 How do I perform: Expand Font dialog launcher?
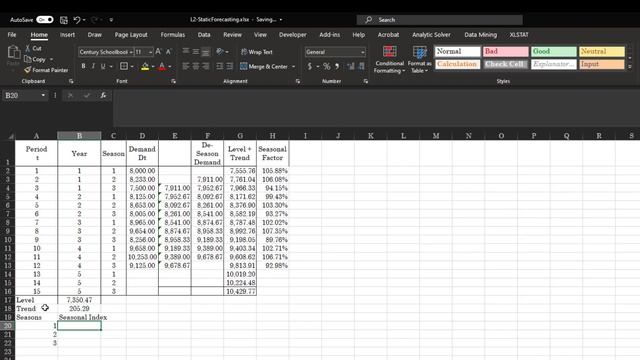[x=173, y=81]
